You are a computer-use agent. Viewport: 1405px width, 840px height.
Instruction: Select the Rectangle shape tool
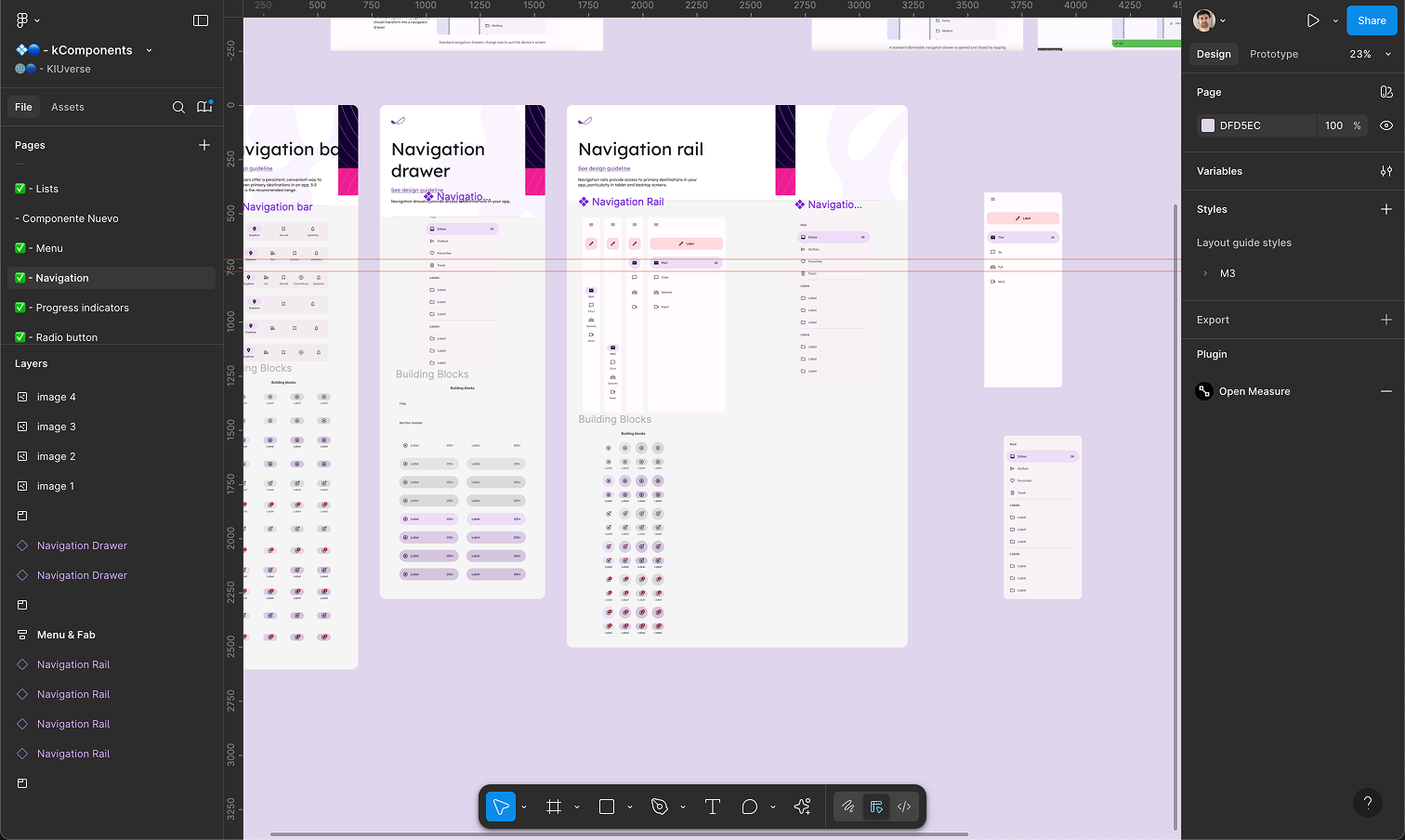coord(607,807)
